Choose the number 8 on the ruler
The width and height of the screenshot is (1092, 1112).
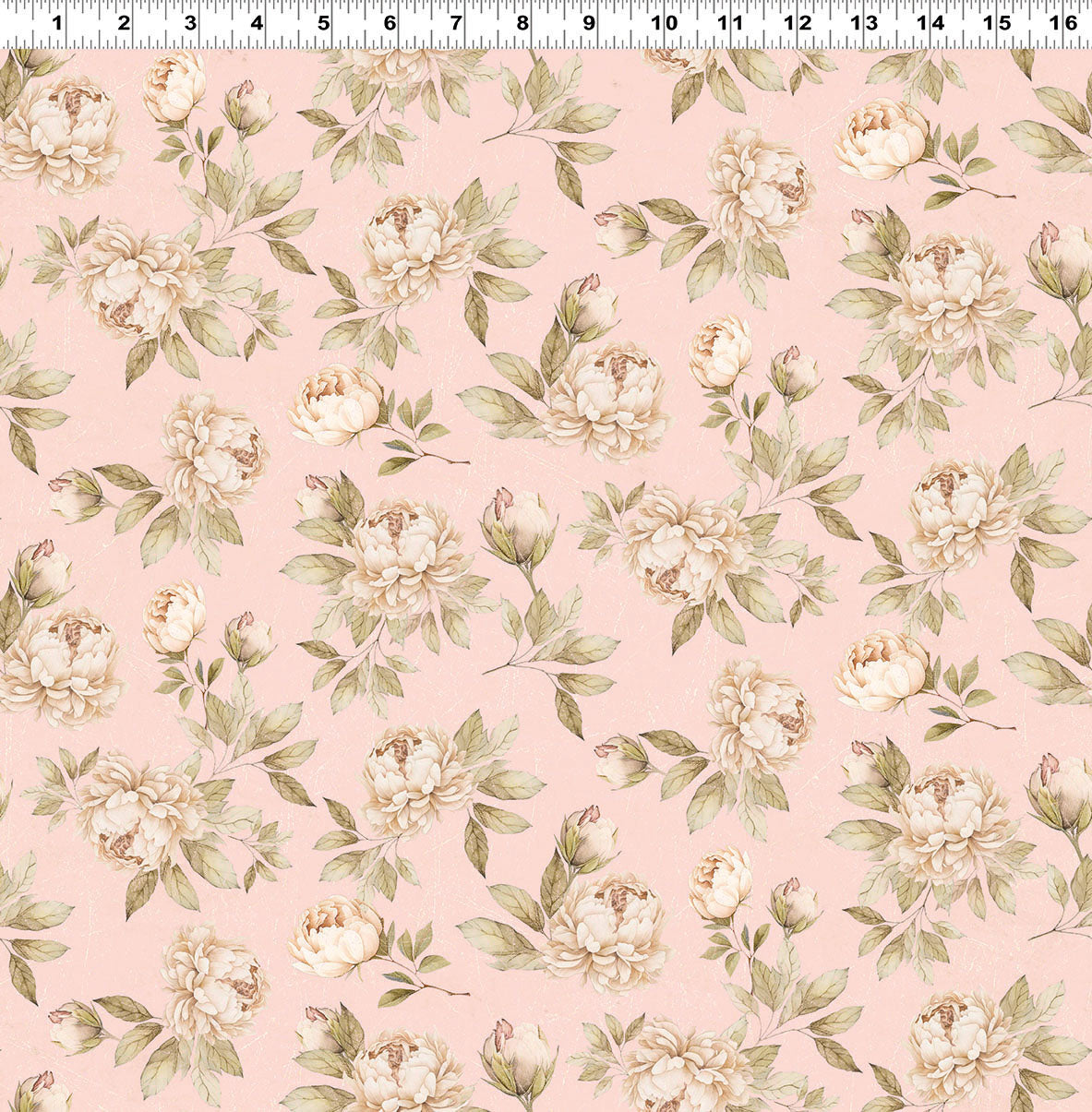[x=522, y=23]
